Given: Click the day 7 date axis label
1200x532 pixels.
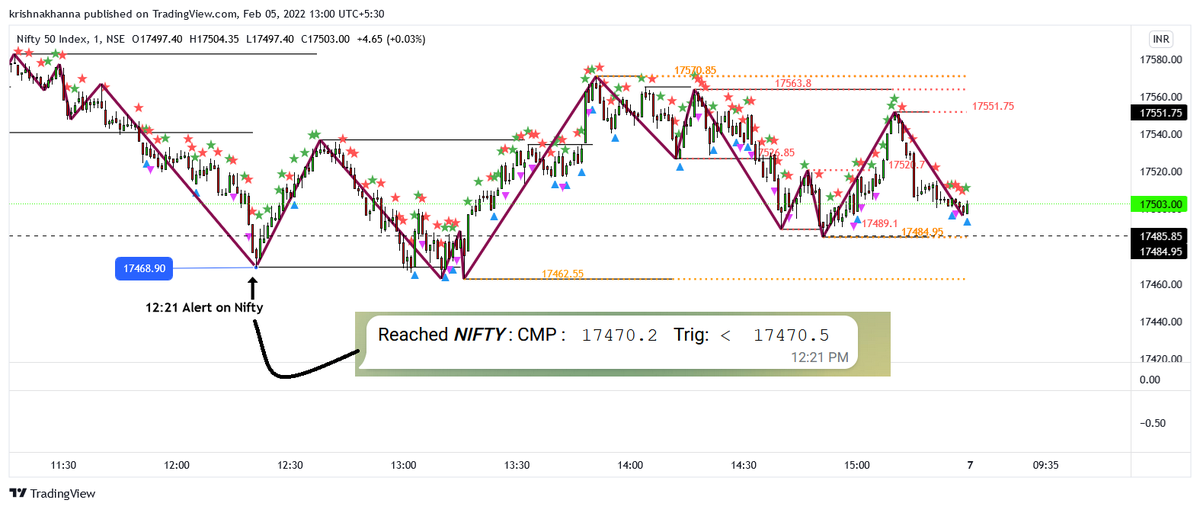Looking at the screenshot, I should (970, 465).
